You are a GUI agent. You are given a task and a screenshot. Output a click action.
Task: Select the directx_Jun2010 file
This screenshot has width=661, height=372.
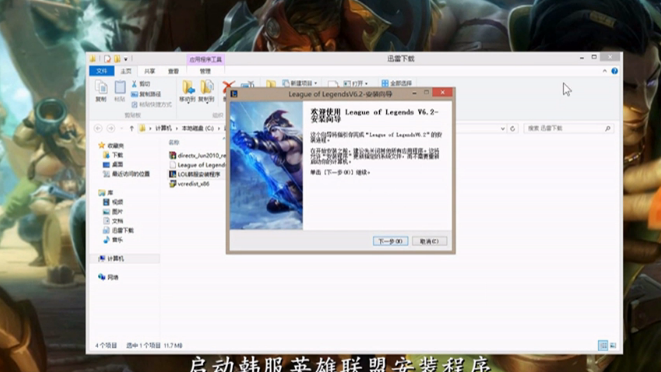[197, 155]
